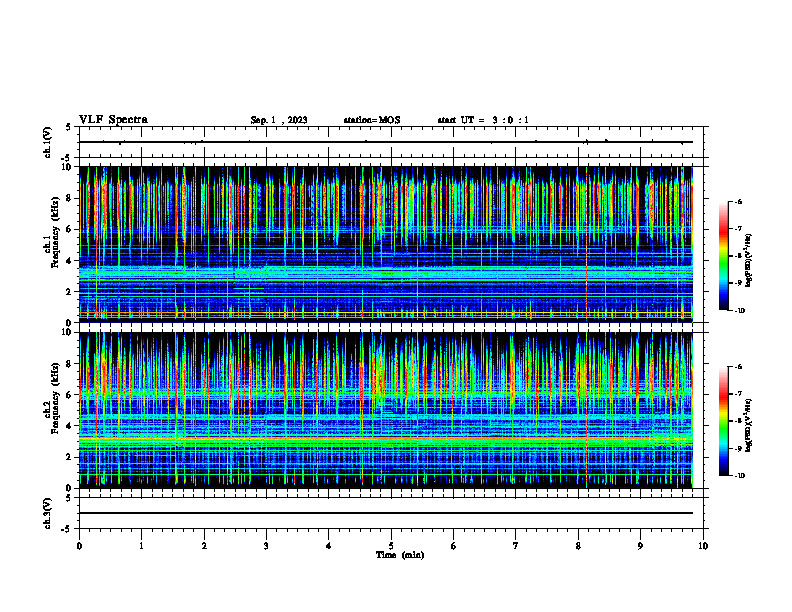792x612 pixels.
Task: Click the '0' tick label on time axis
Action: [79, 546]
